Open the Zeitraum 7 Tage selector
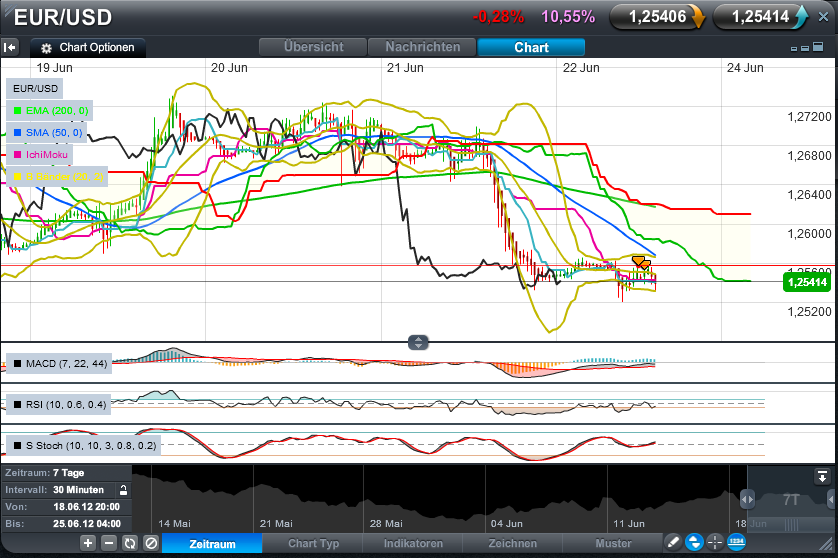The image size is (838, 558). pyautogui.click(x=66, y=473)
